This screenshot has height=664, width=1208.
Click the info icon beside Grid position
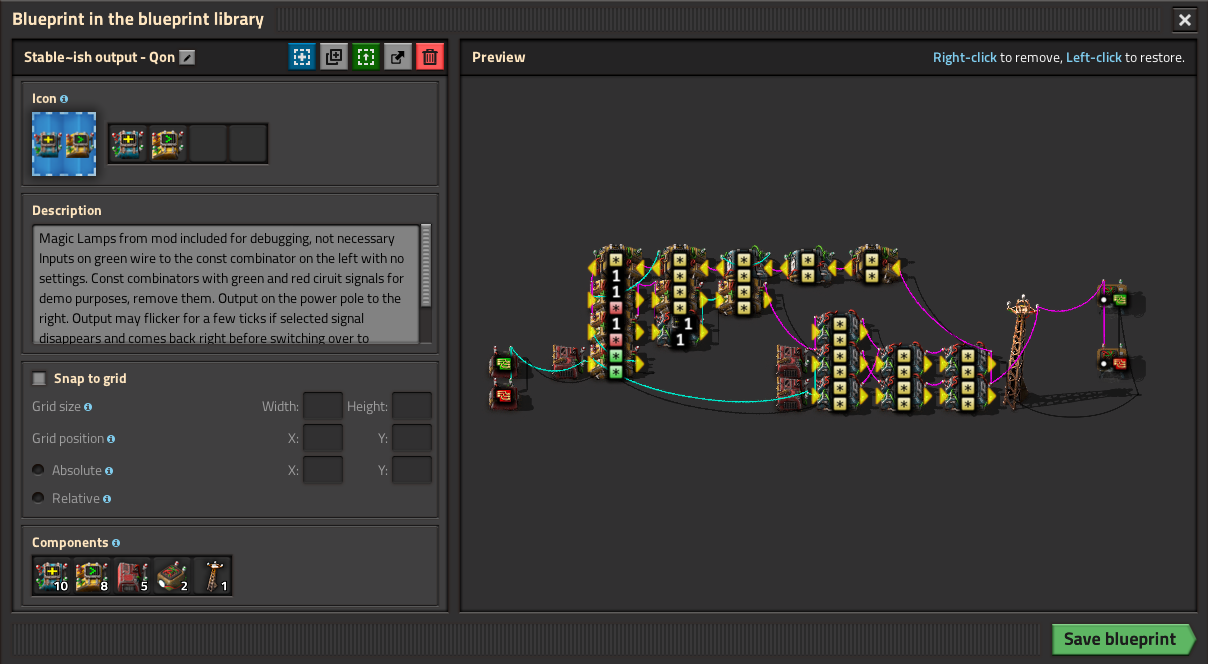pos(111,439)
